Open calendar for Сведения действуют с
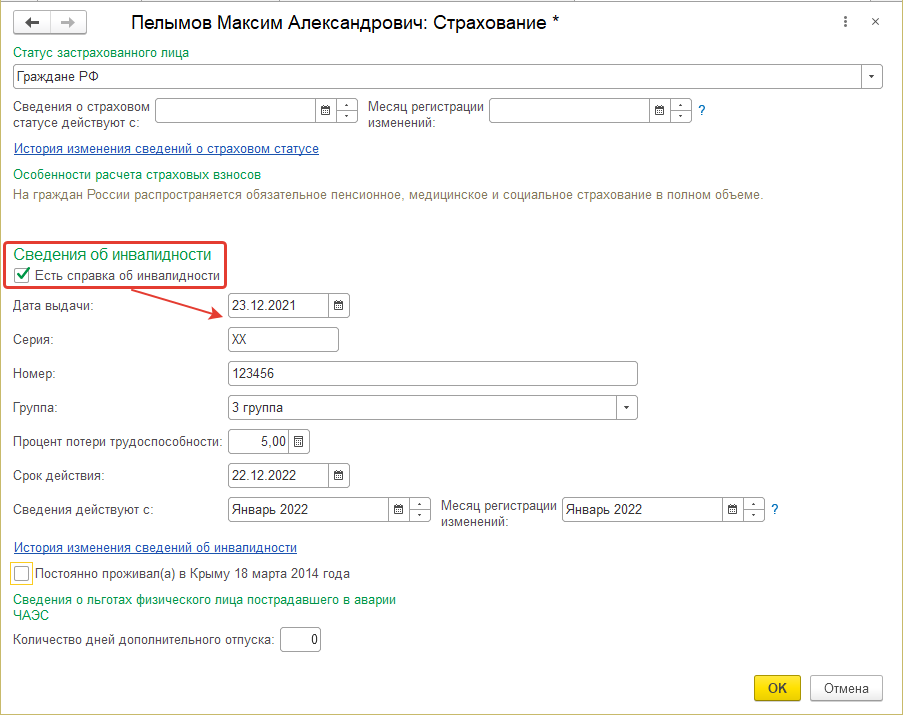This screenshot has height=715, width=903. click(x=399, y=509)
